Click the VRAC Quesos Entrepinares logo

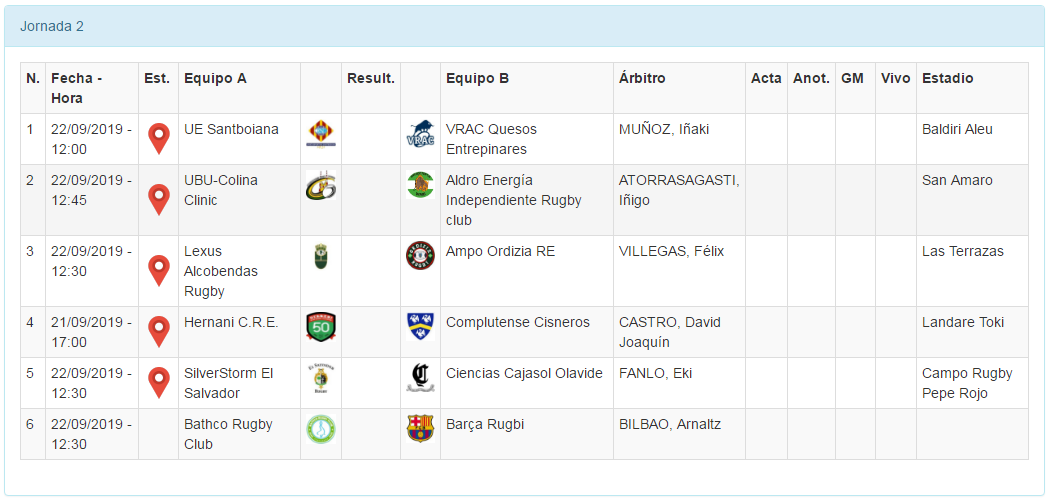(420, 135)
